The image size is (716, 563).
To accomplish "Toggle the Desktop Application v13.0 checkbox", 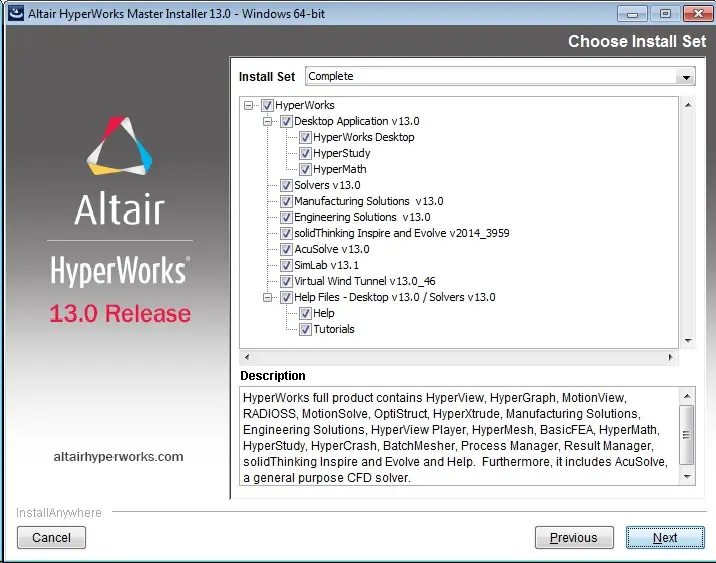I will point(286,121).
